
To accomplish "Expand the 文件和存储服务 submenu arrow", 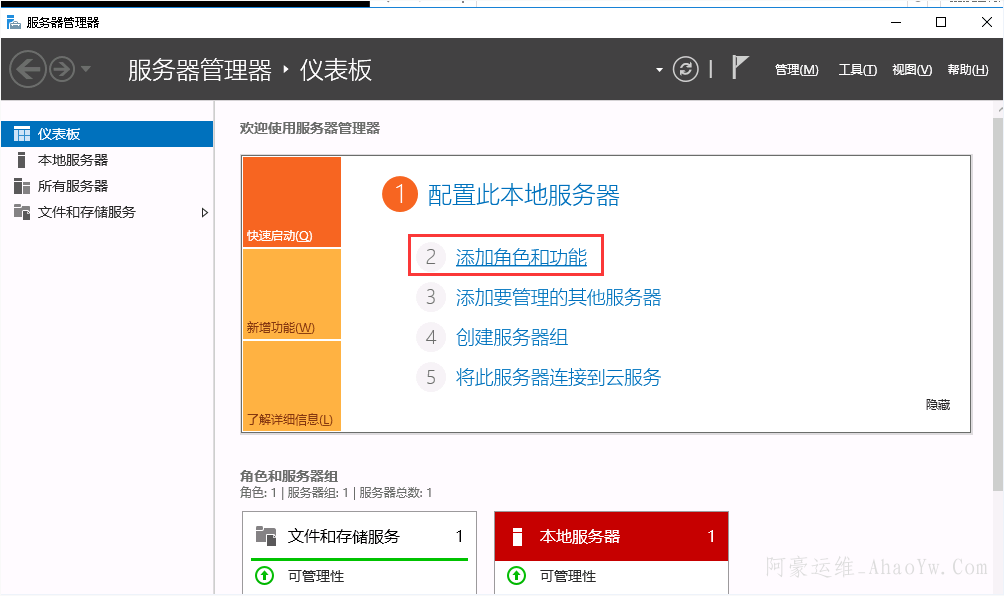I will (x=204, y=212).
